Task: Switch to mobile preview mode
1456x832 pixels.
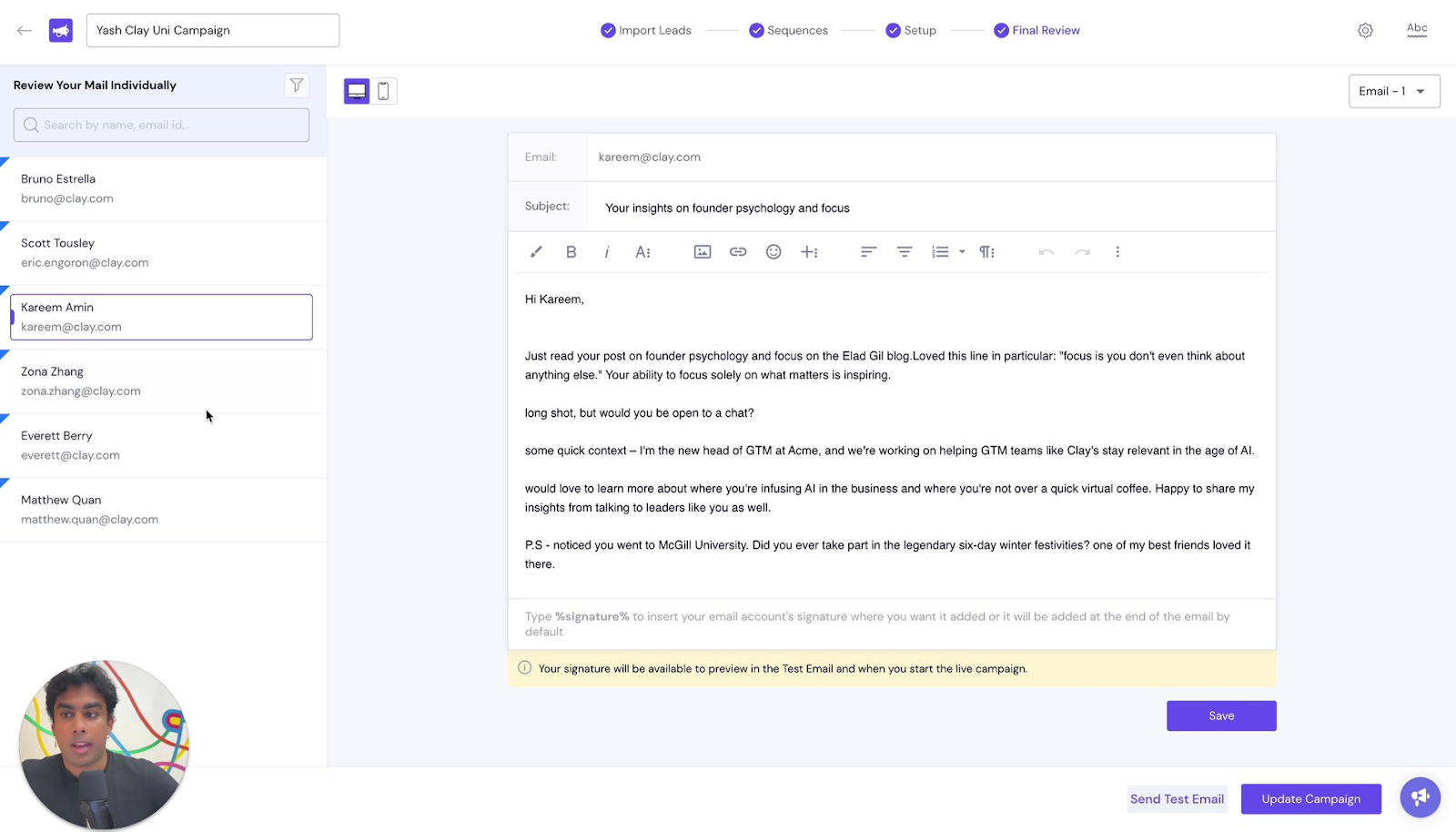Action: click(383, 91)
